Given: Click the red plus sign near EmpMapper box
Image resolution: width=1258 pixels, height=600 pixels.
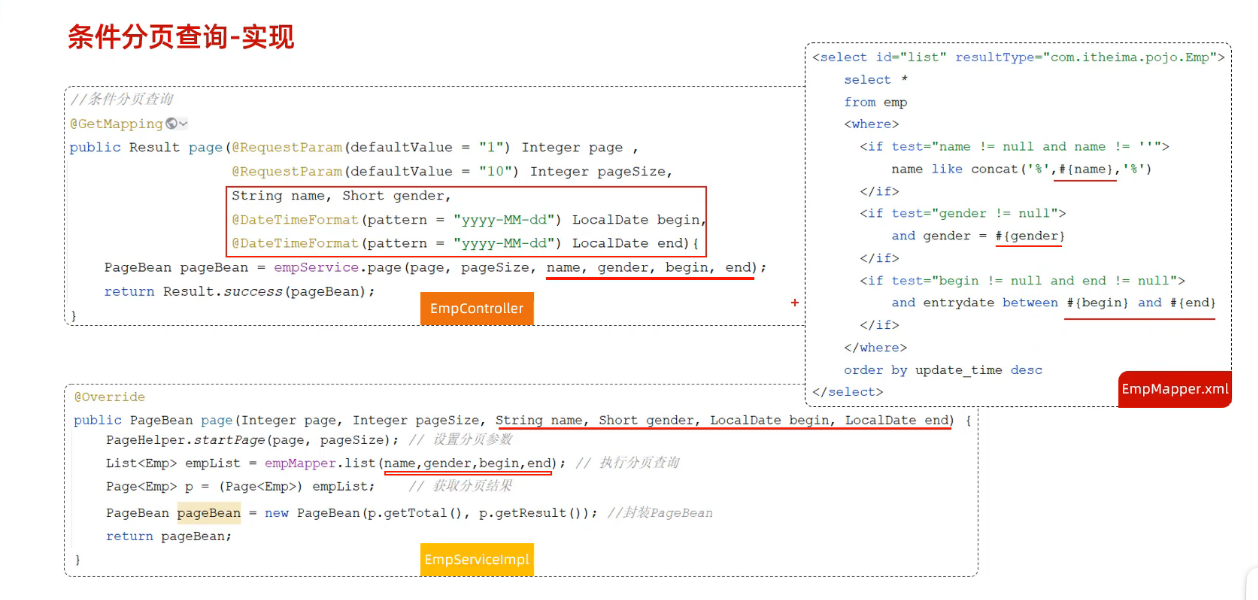Looking at the screenshot, I should click(795, 302).
